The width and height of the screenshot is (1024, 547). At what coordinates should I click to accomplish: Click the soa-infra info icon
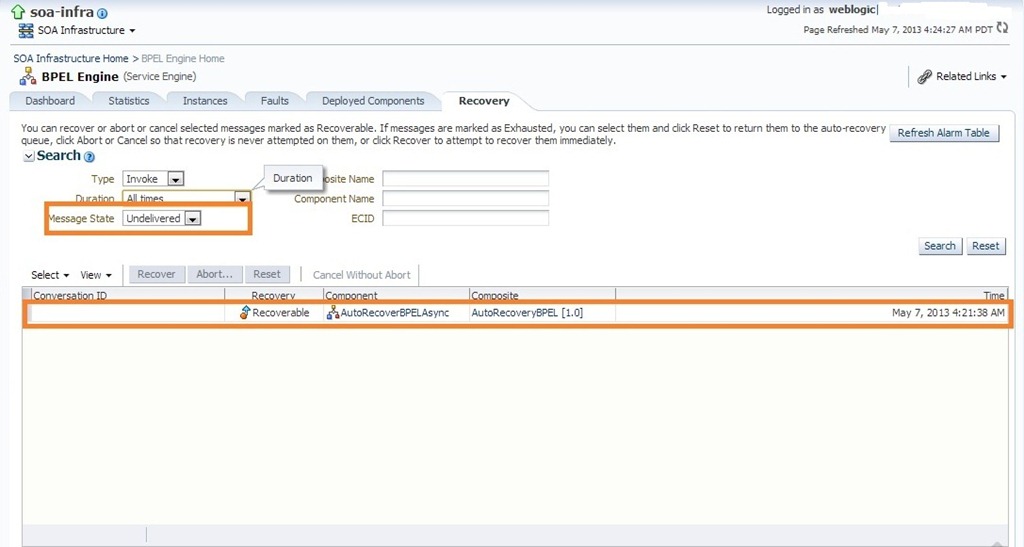tap(103, 14)
